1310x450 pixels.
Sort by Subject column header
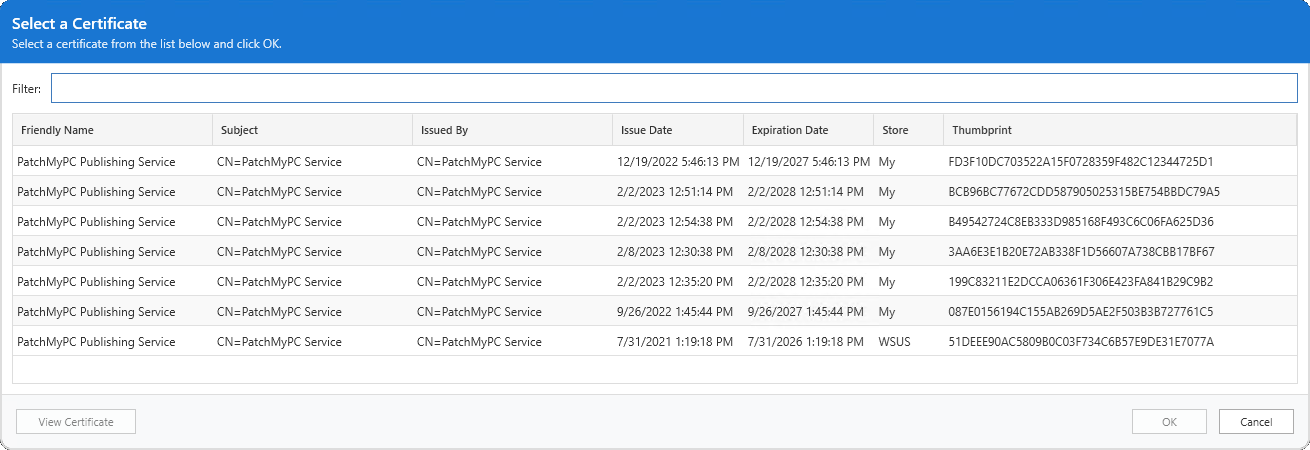pos(312,130)
